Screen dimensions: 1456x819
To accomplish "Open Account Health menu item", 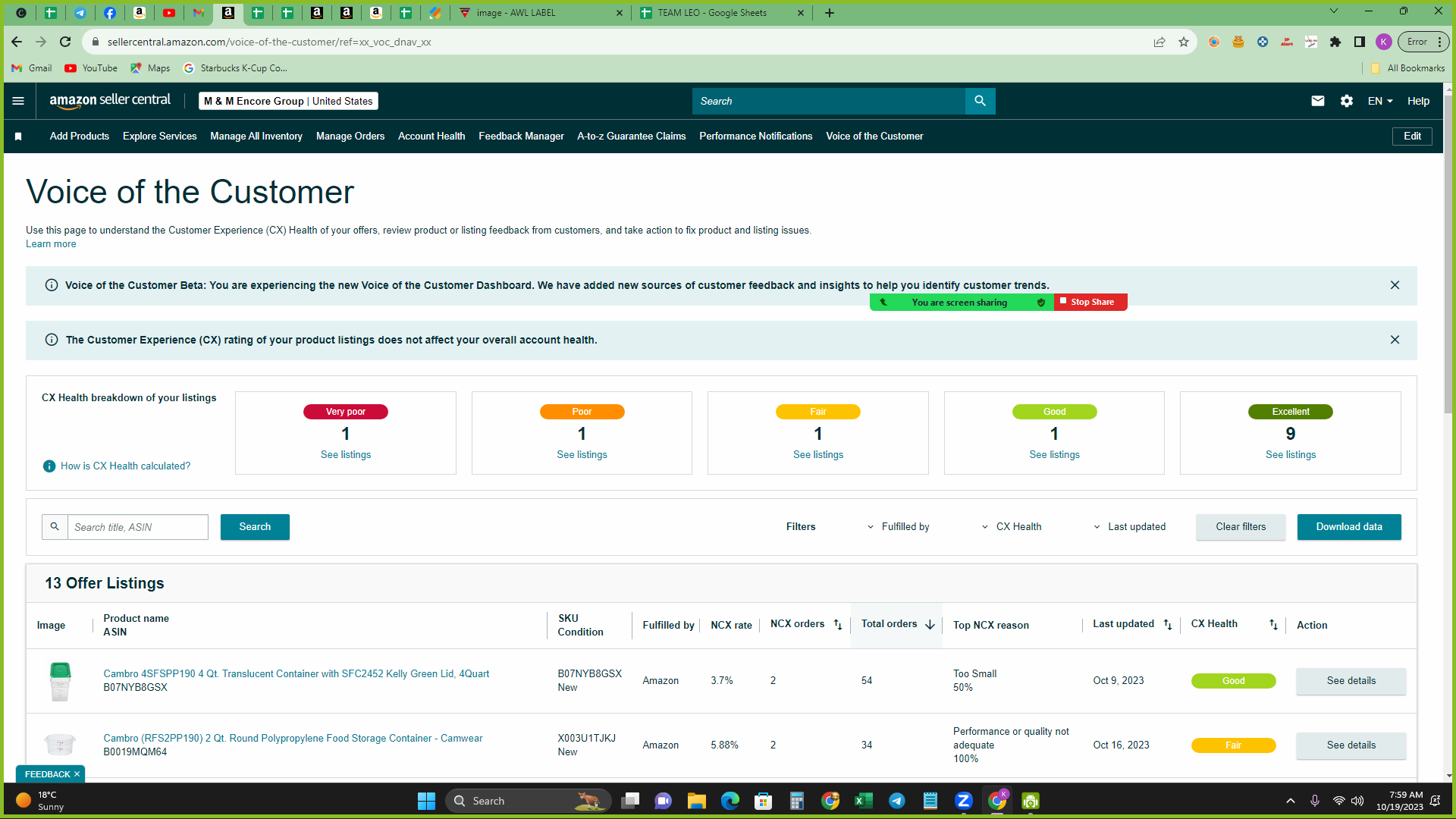I will 431,136.
